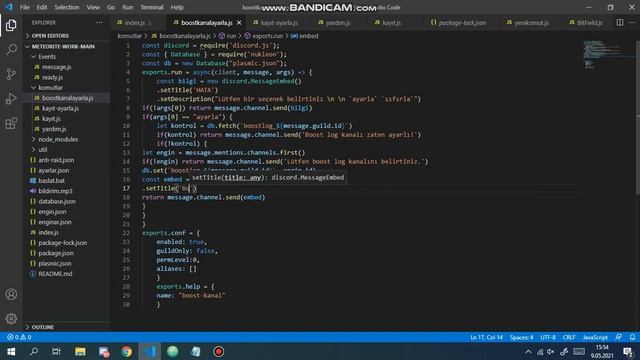This screenshot has width=640, height=360.
Task: Click the Bandicam record icon on taskbar
Action: (x=219, y=351)
